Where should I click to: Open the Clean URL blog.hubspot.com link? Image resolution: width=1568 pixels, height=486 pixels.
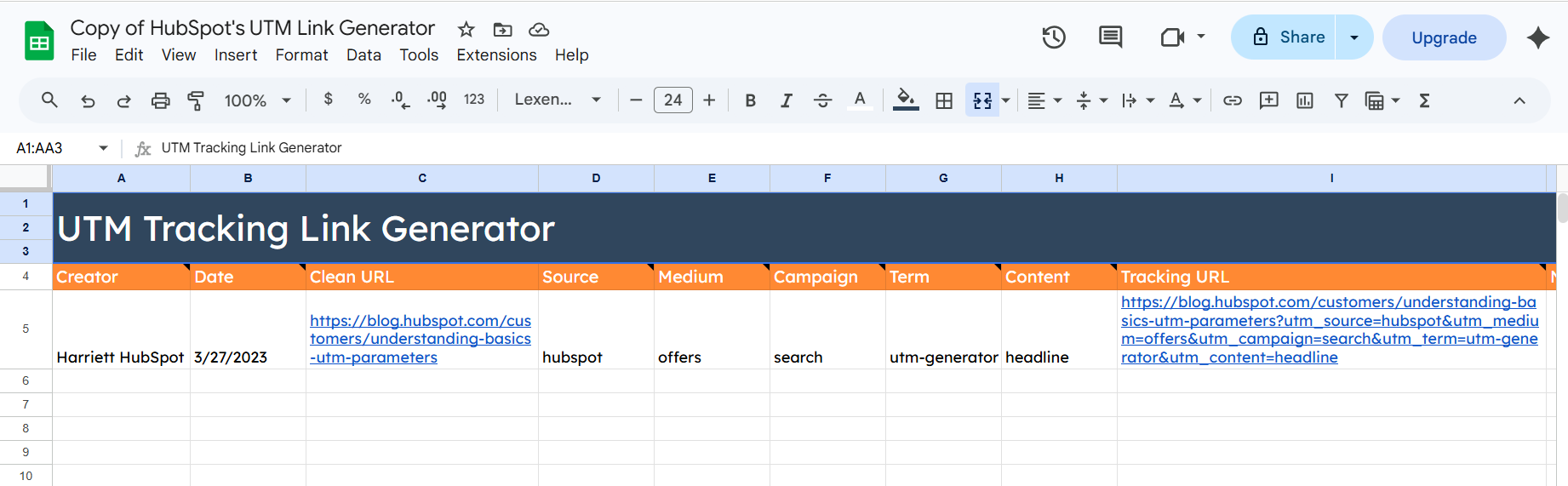421,339
